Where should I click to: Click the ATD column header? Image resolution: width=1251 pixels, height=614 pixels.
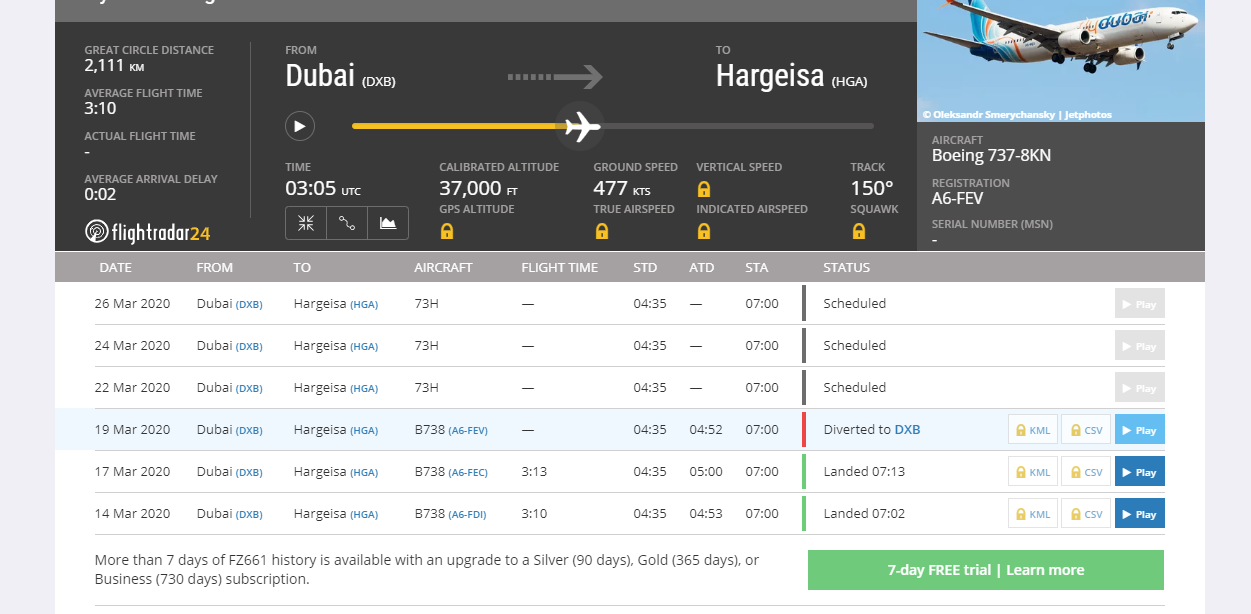click(701, 267)
